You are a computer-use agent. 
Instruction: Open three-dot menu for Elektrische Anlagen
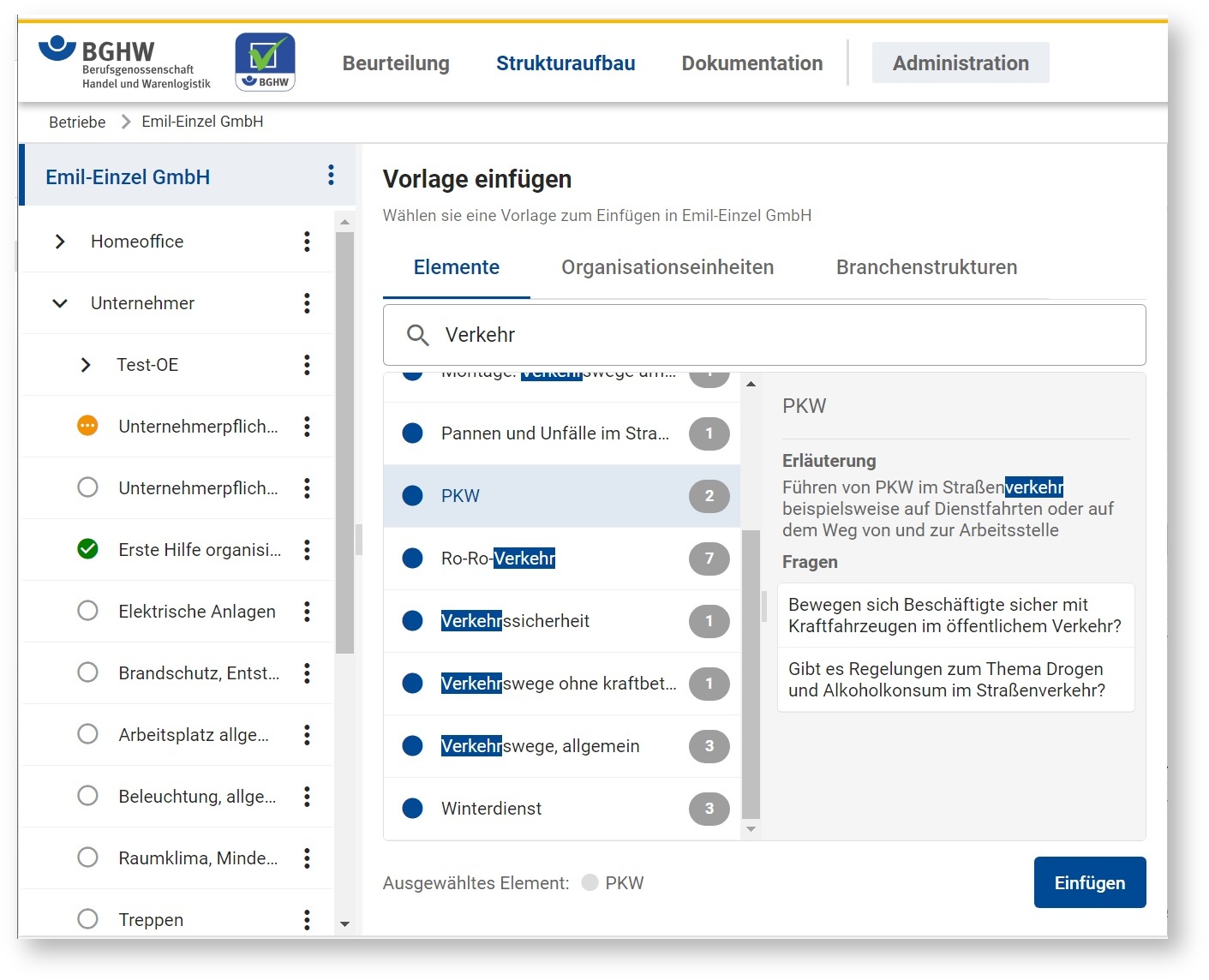pos(307,612)
